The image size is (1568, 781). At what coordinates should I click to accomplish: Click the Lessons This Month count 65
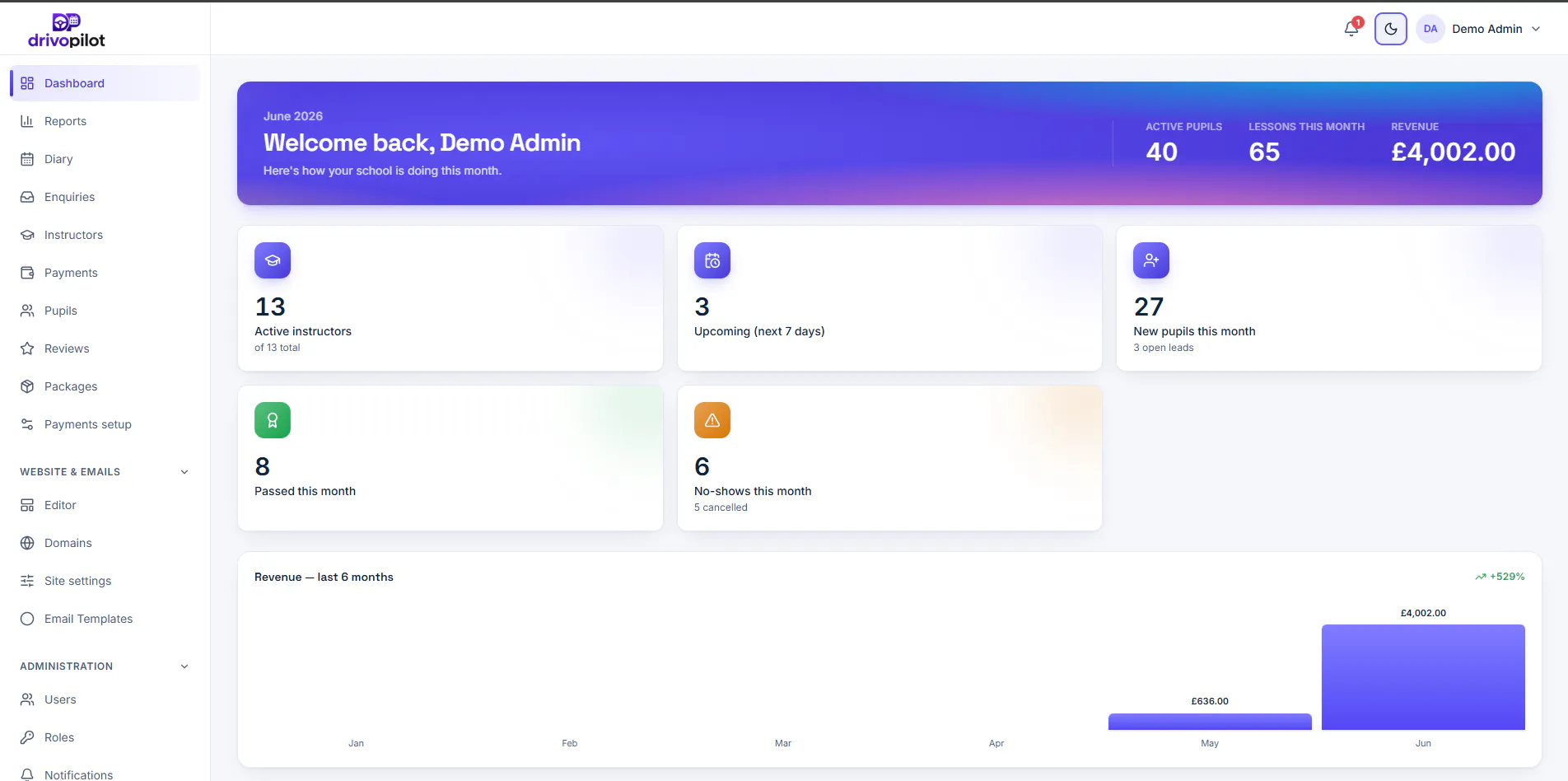pyautogui.click(x=1264, y=152)
